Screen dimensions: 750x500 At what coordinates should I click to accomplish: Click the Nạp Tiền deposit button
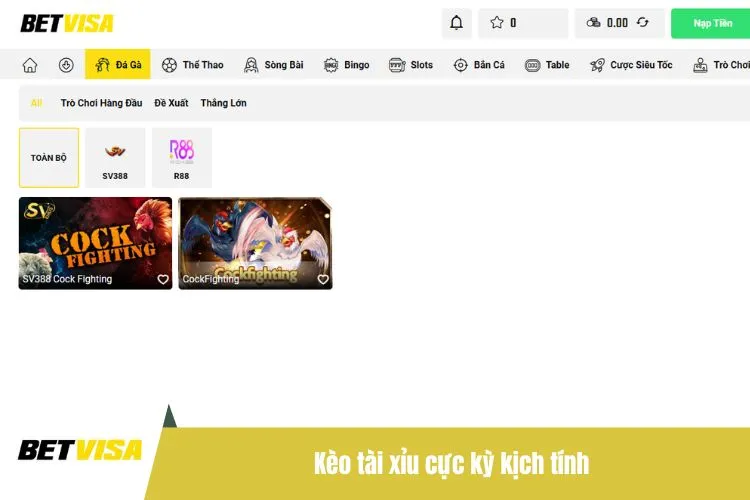(711, 23)
